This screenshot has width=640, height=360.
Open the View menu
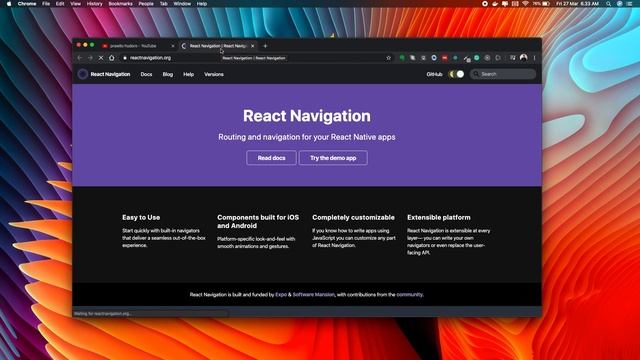(x=76, y=4)
